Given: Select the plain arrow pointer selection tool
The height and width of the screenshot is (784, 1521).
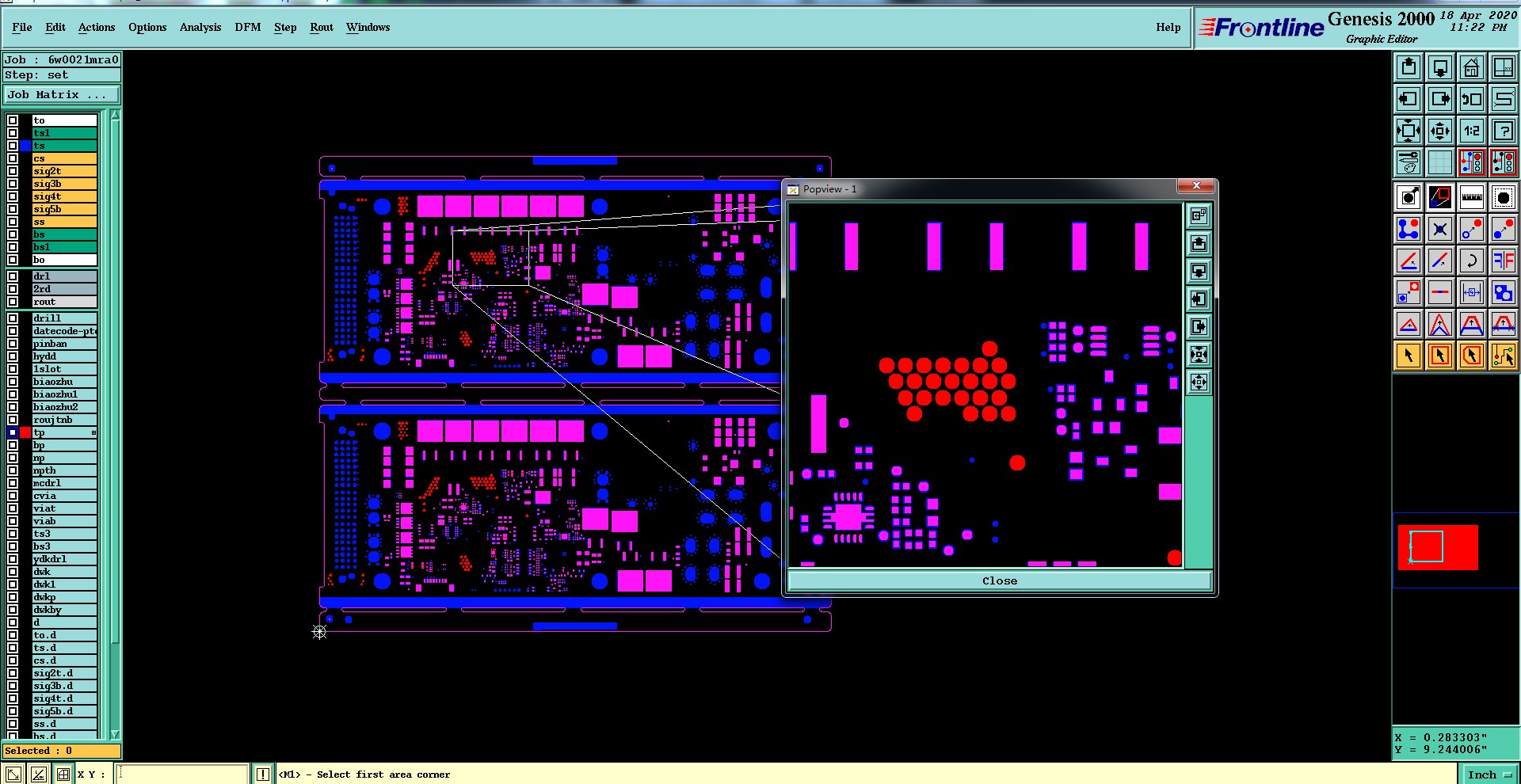Looking at the screenshot, I should tap(1409, 356).
